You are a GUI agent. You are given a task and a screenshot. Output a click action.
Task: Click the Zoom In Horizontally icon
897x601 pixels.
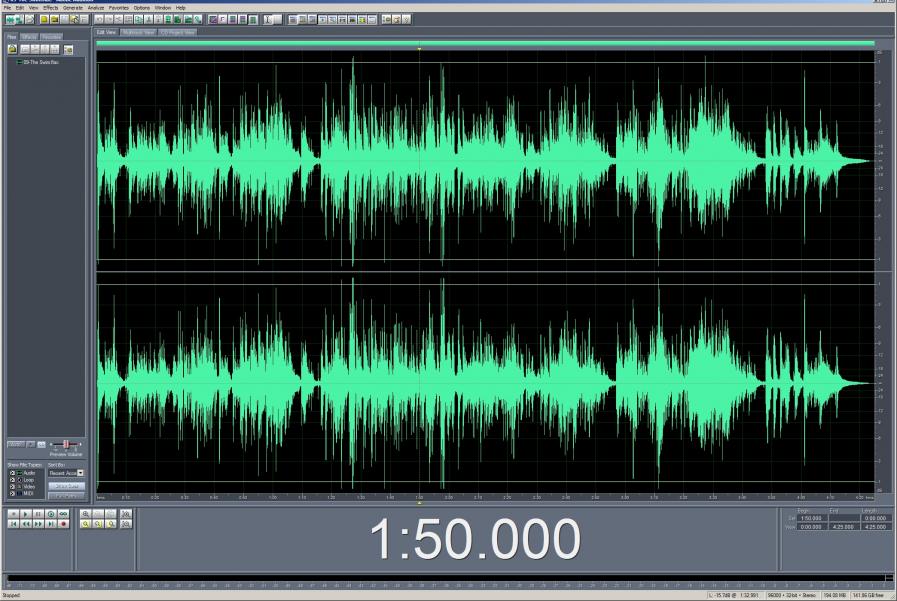click(87, 513)
